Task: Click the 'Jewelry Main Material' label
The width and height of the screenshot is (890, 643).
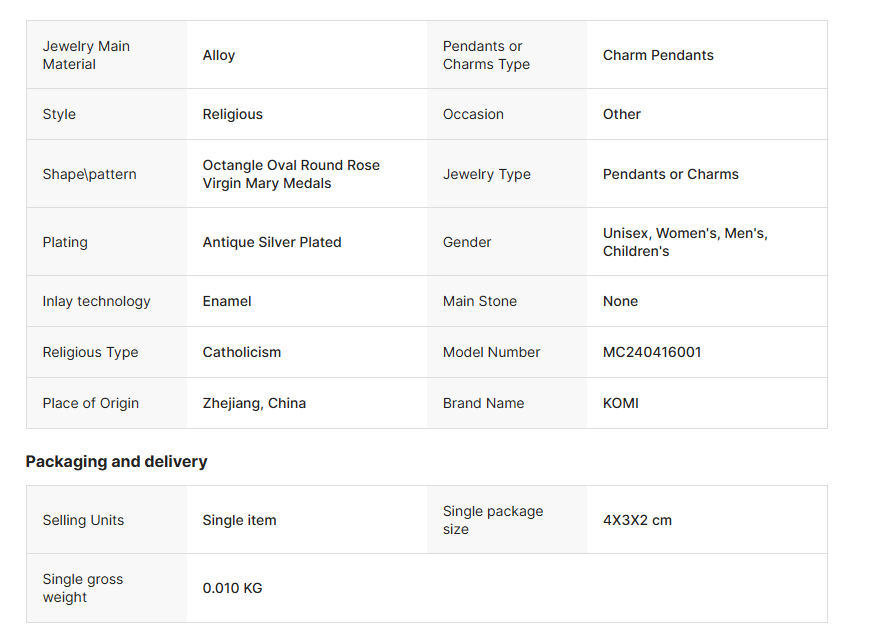Action: (x=86, y=55)
